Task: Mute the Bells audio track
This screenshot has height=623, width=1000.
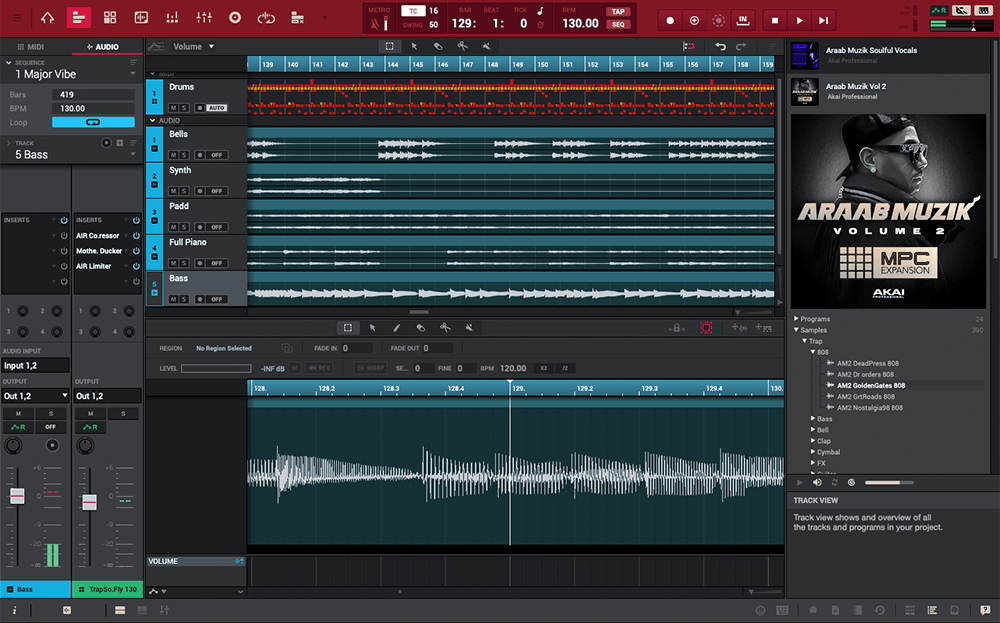Action: (x=173, y=155)
